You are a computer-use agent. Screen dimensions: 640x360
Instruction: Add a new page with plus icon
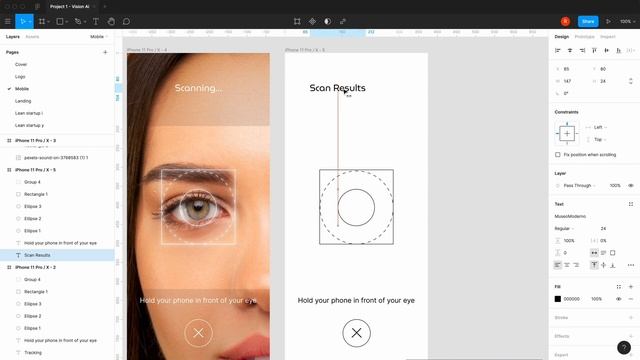tap(105, 52)
